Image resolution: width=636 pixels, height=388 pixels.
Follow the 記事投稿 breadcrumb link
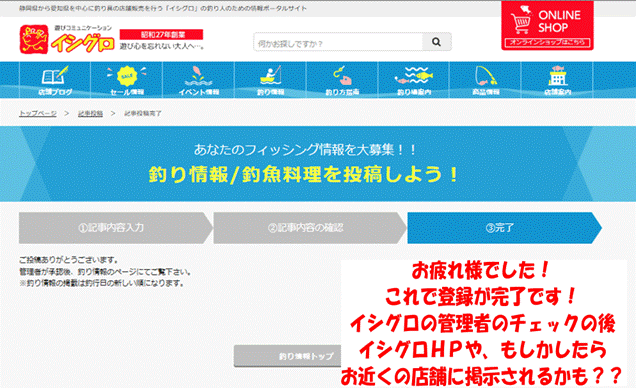tap(90, 114)
